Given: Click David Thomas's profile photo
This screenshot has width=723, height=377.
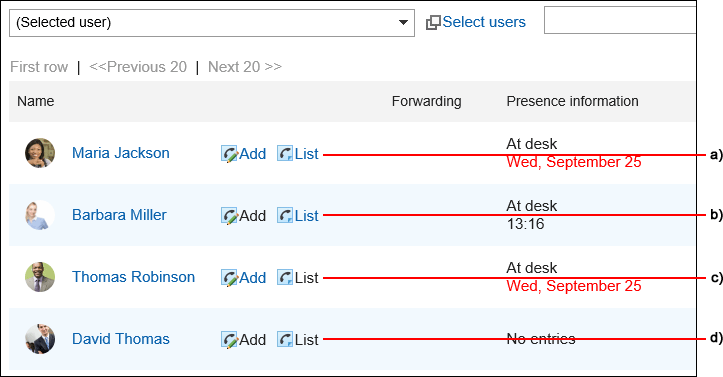Looking at the screenshot, I should tap(40, 339).
